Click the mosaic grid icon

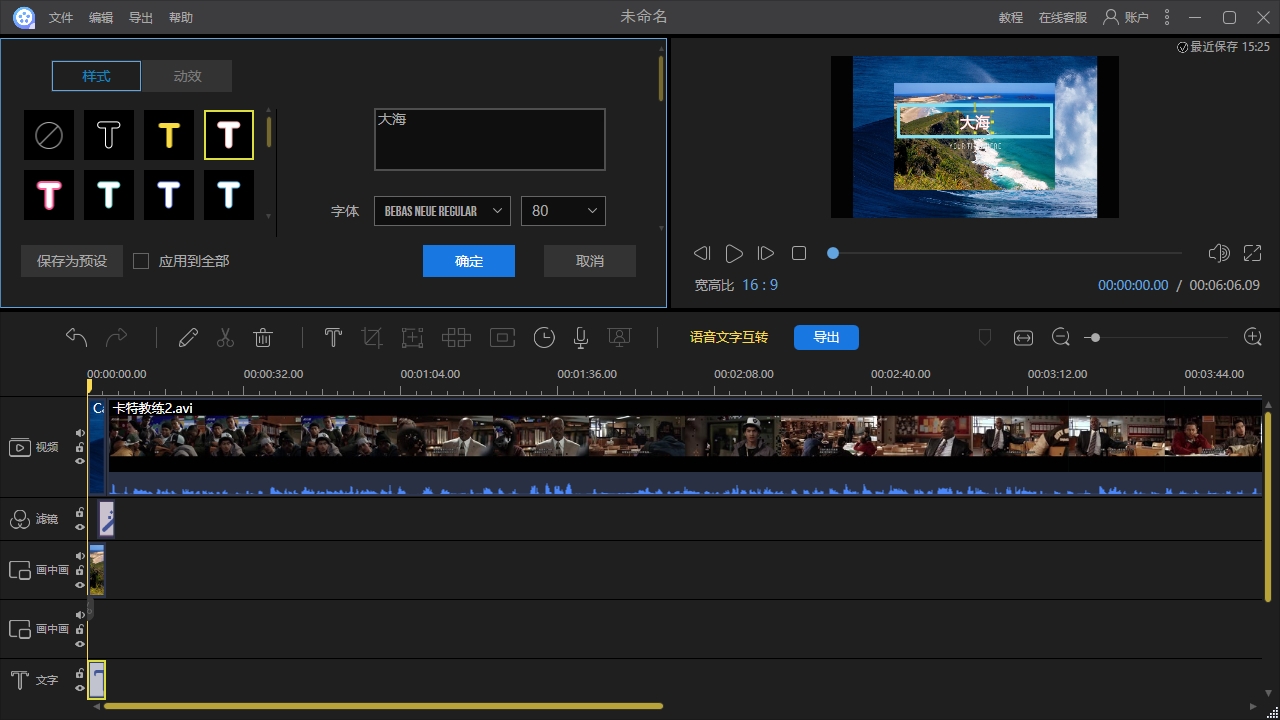(456, 338)
